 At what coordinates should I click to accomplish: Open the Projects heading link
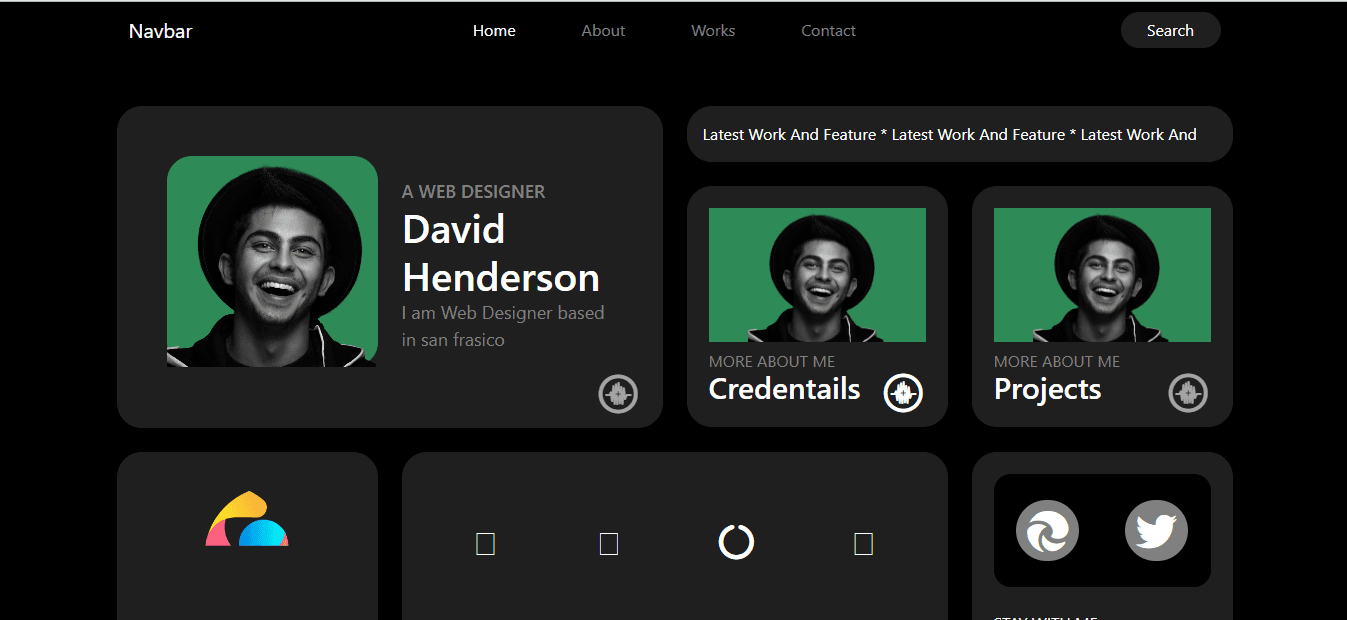[1047, 389]
